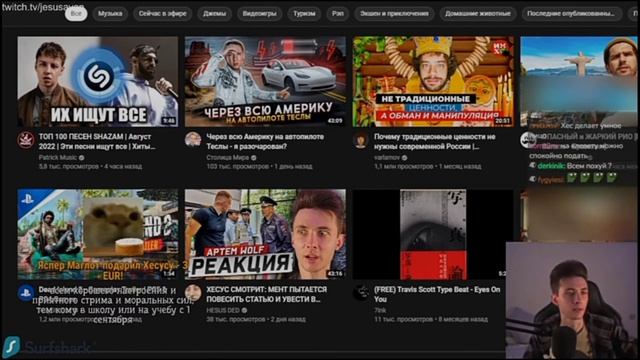
Task: Select the 'Туризм' filter chip
Action: [x=304, y=13]
